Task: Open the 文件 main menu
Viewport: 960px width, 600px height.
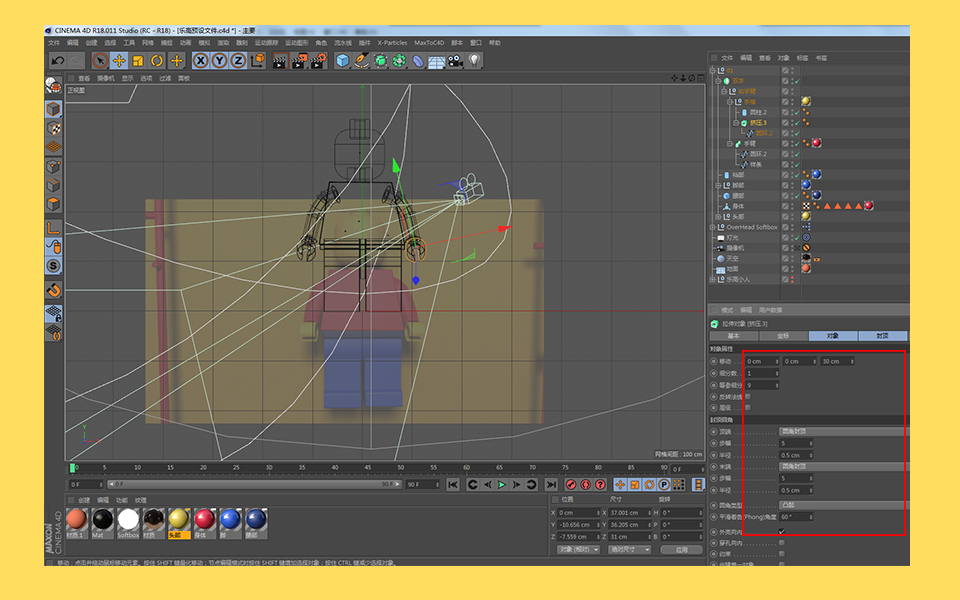Action: tap(54, 43)
